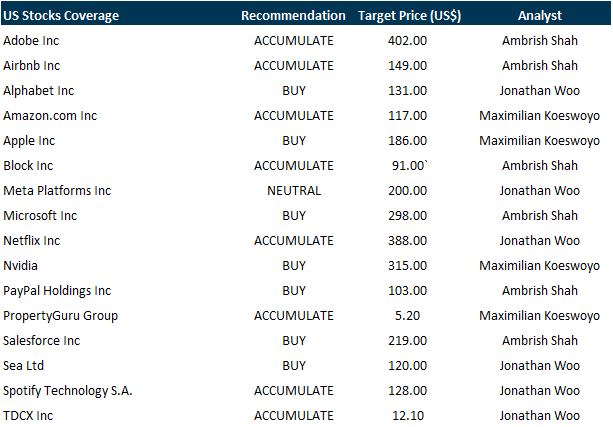Click the US Stocks Coverage column header
613x427 pixels.
click(61, 16)
